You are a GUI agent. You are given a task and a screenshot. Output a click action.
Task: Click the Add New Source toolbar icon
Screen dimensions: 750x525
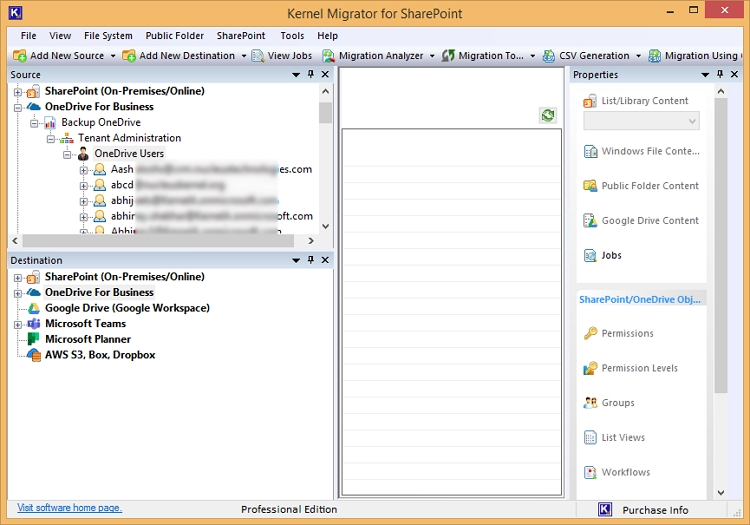20,56
